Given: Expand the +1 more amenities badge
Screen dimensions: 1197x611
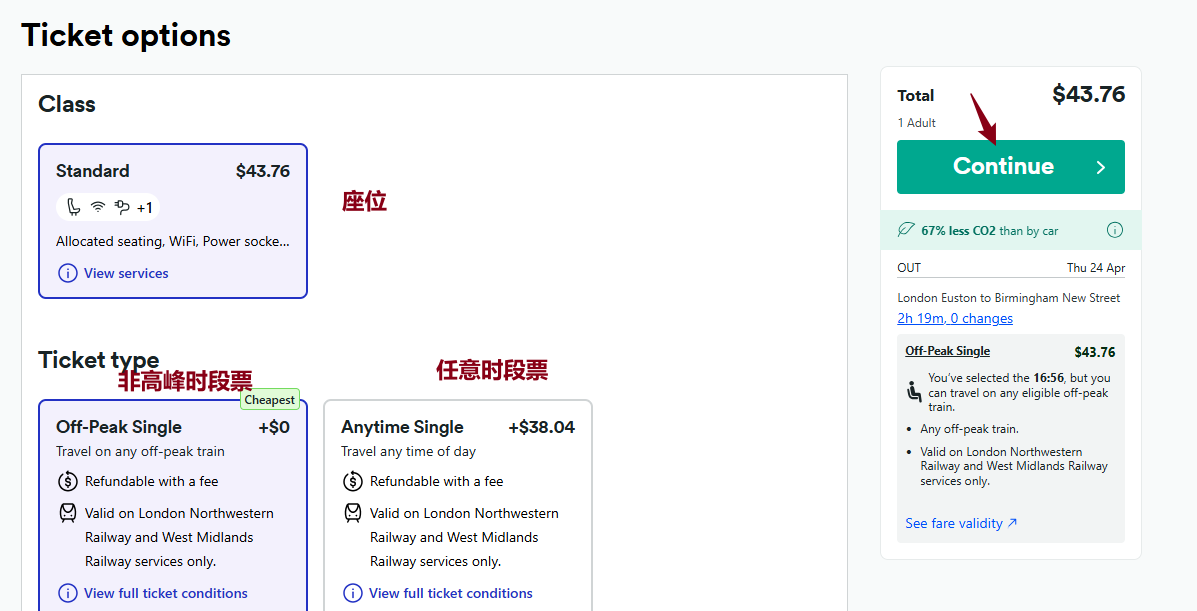Looking at the screenshot, I should [x=145, y=207].
